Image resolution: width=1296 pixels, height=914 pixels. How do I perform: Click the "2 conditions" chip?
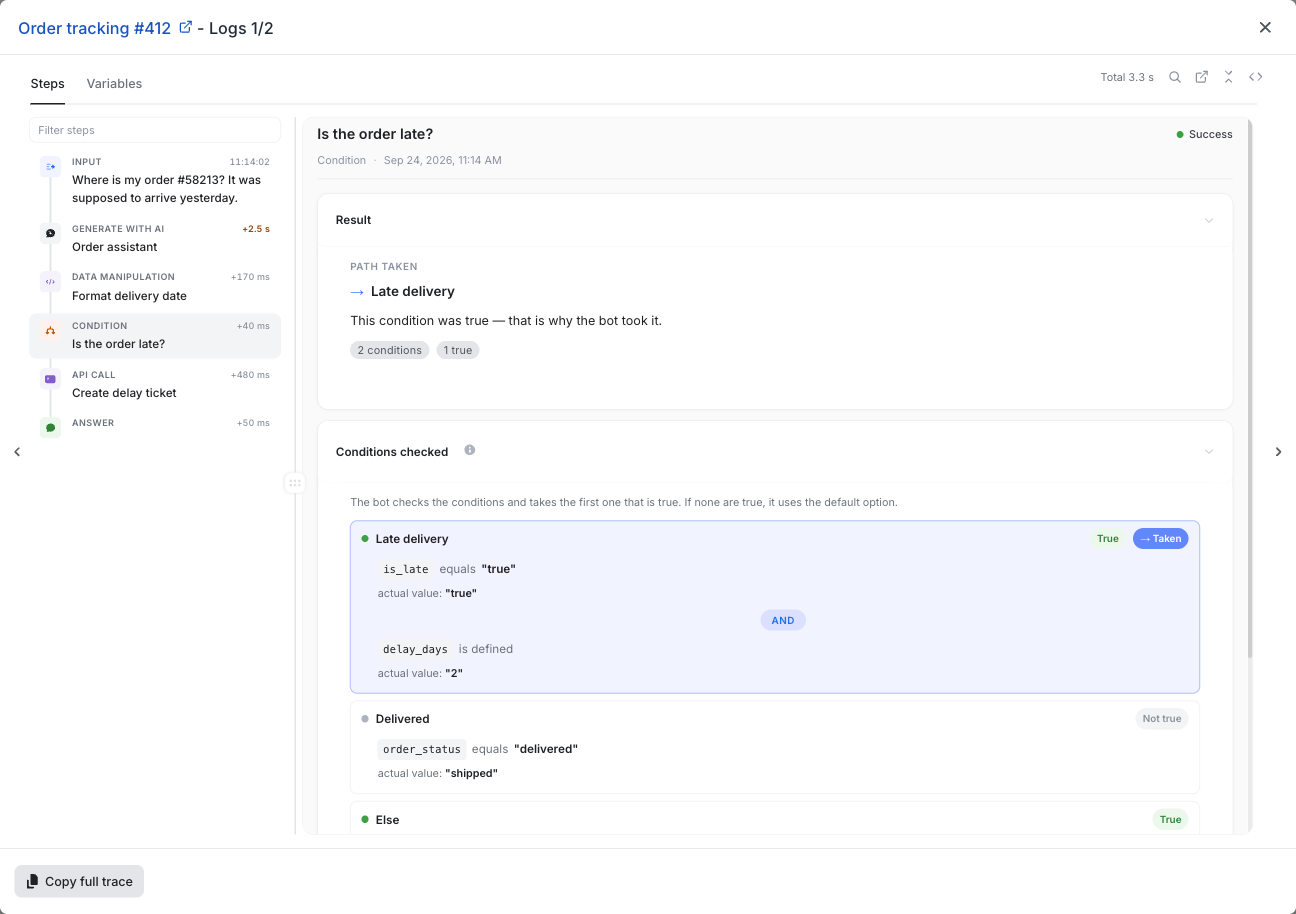click(x=390, y=350)
